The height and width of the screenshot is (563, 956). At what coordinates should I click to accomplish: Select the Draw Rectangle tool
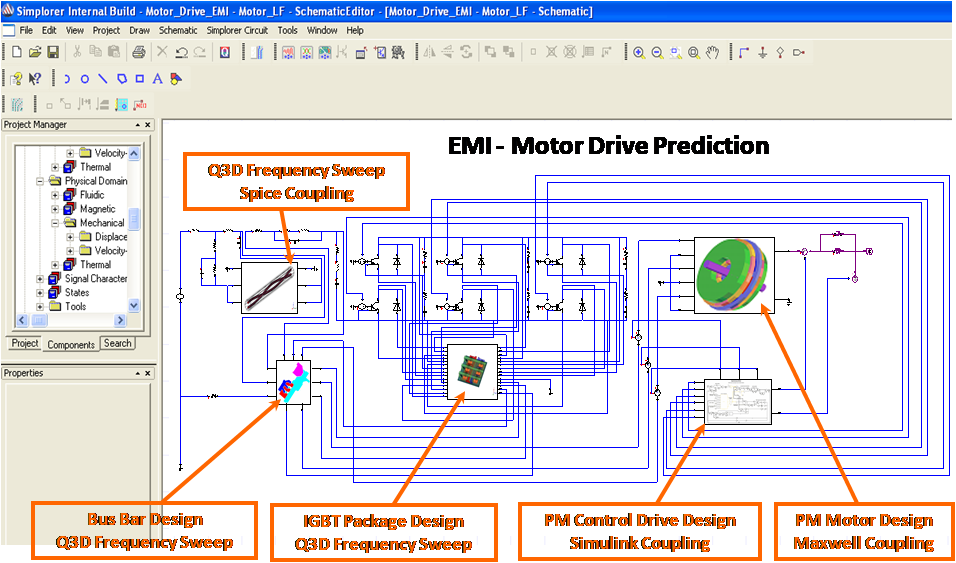point(140,79)
